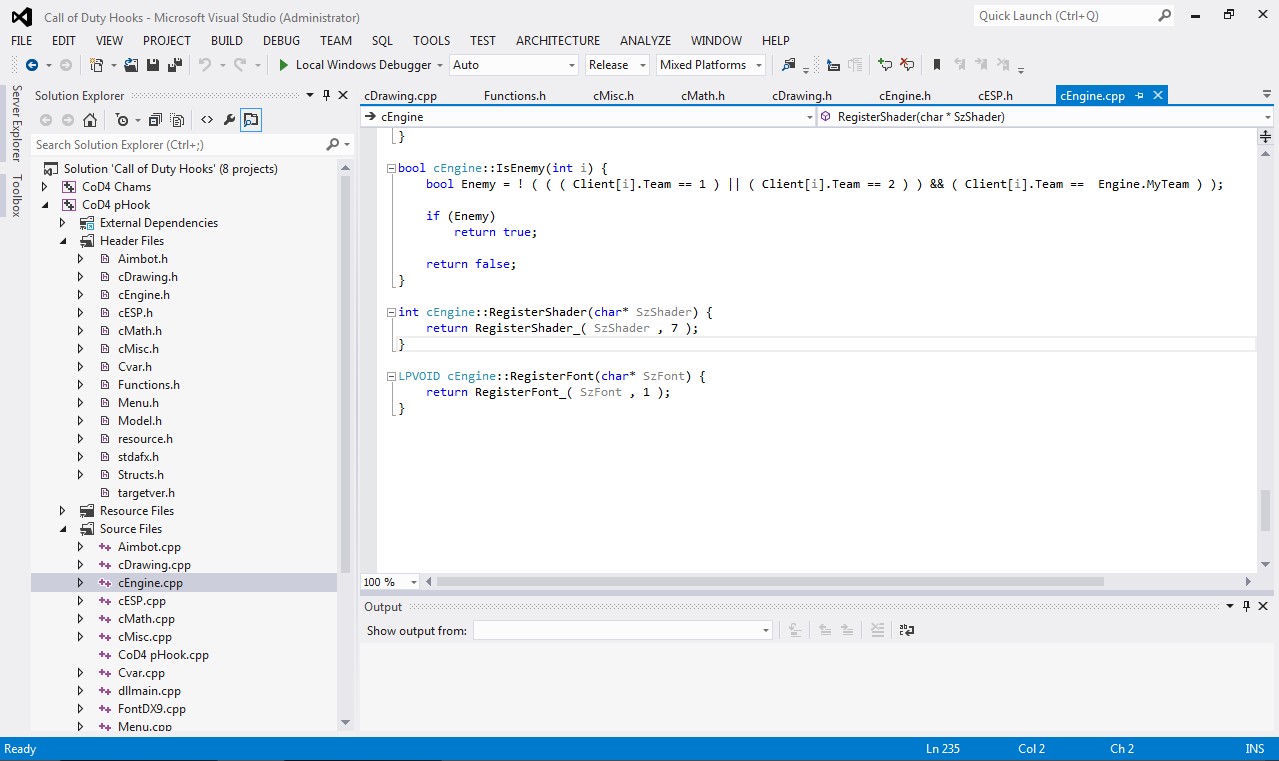The height and width of the screenshot is (761, 1279).
Task: Save the current file with the disk icon
Action: pos(153,65)
